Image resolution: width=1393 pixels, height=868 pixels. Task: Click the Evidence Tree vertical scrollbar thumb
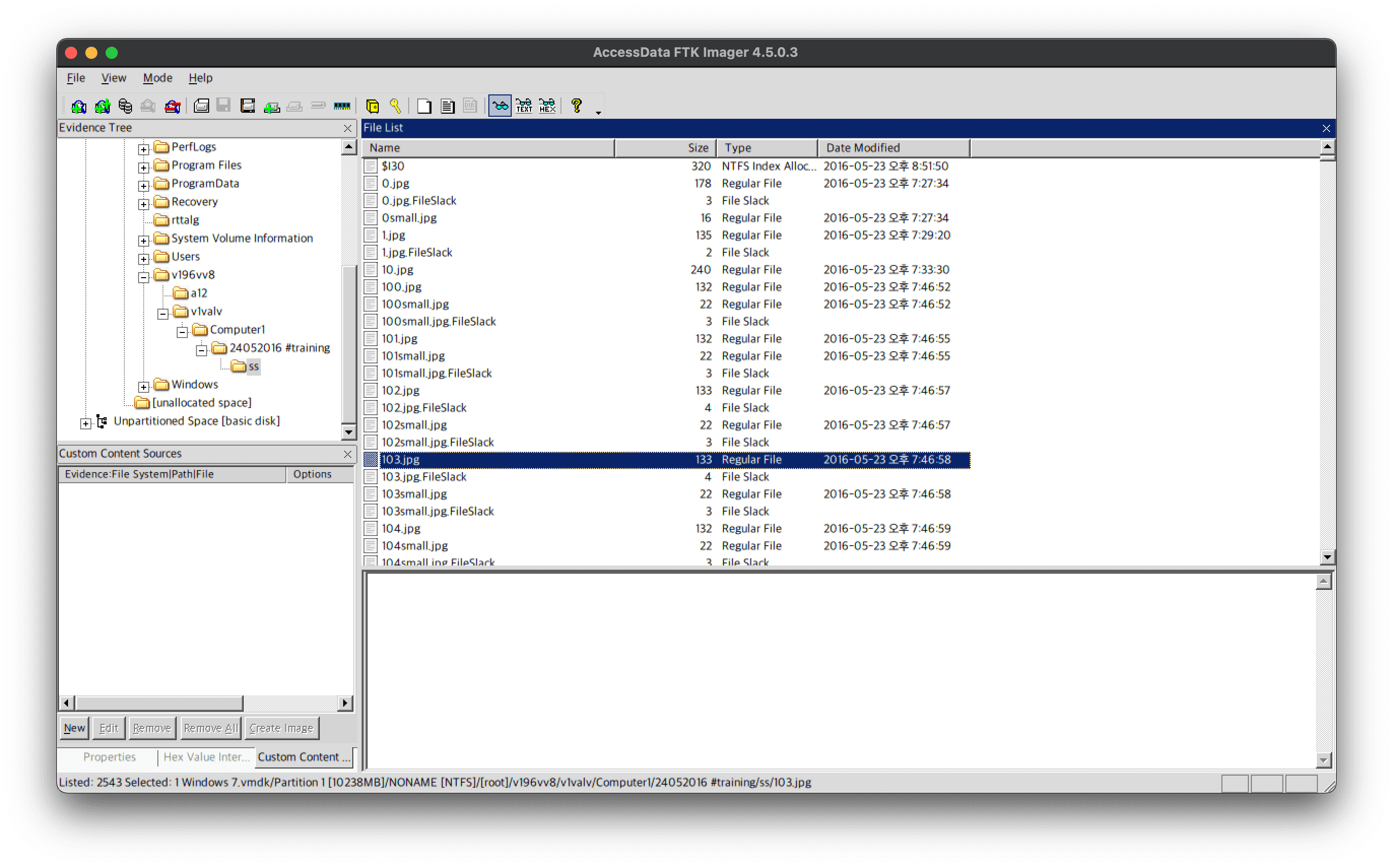click(348, 344)
